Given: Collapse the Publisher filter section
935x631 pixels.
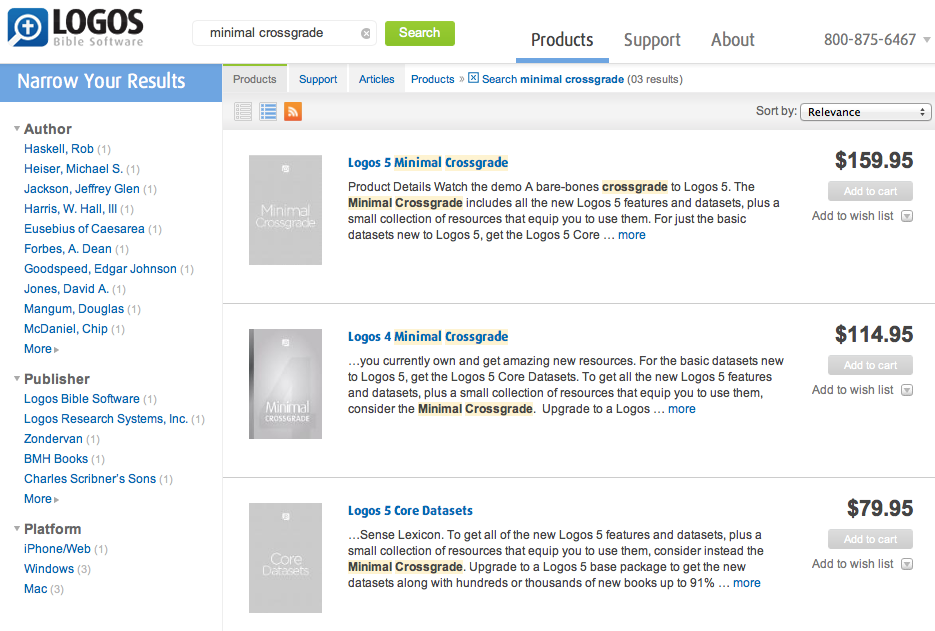Looking at the screenshot, I should [x=17, y=378].
